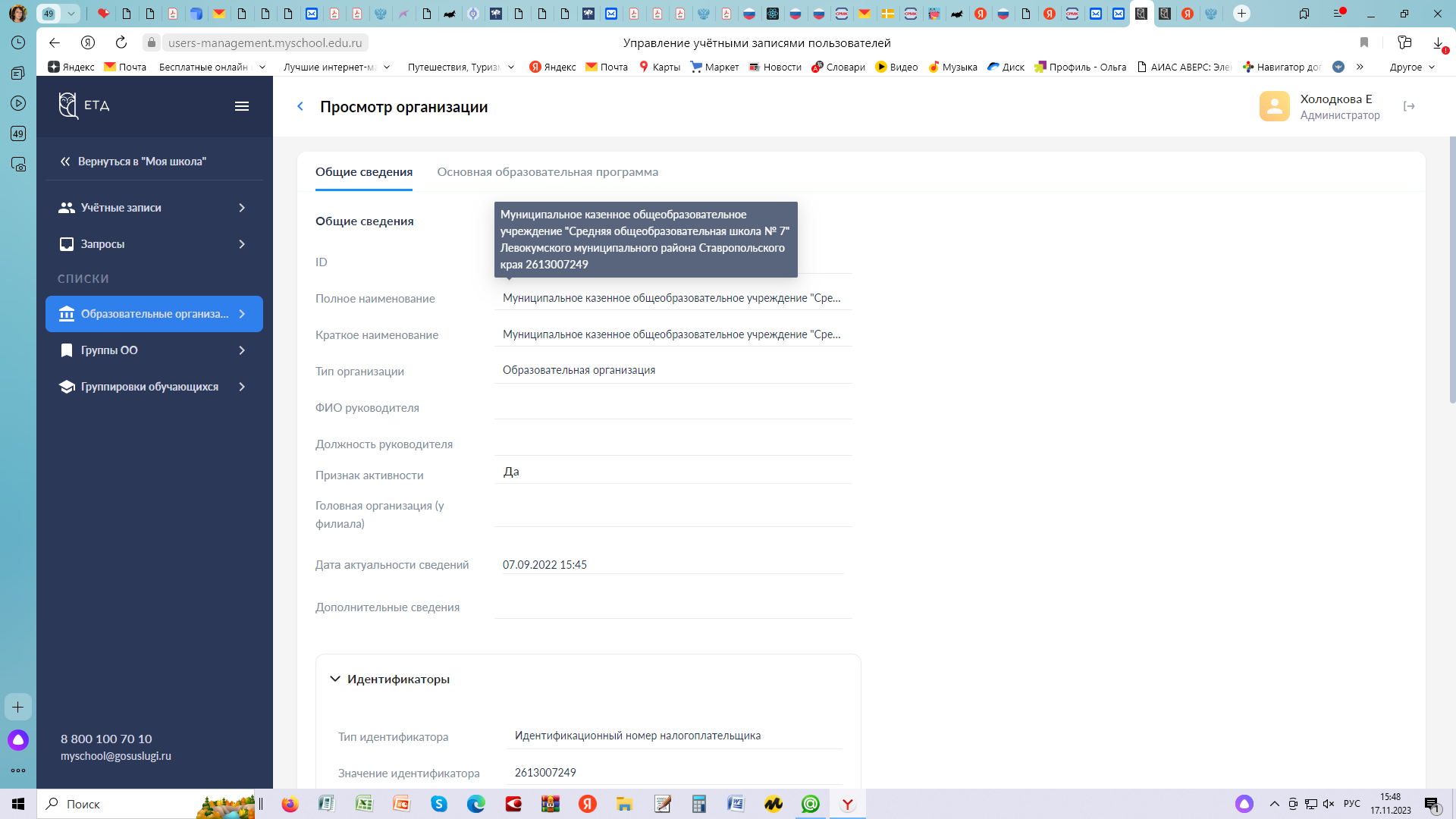The width and height of the screenshot is (1456, 819).
Task: Click the myschool@gosuslugi.ru email link
Action: coord(116,756)
